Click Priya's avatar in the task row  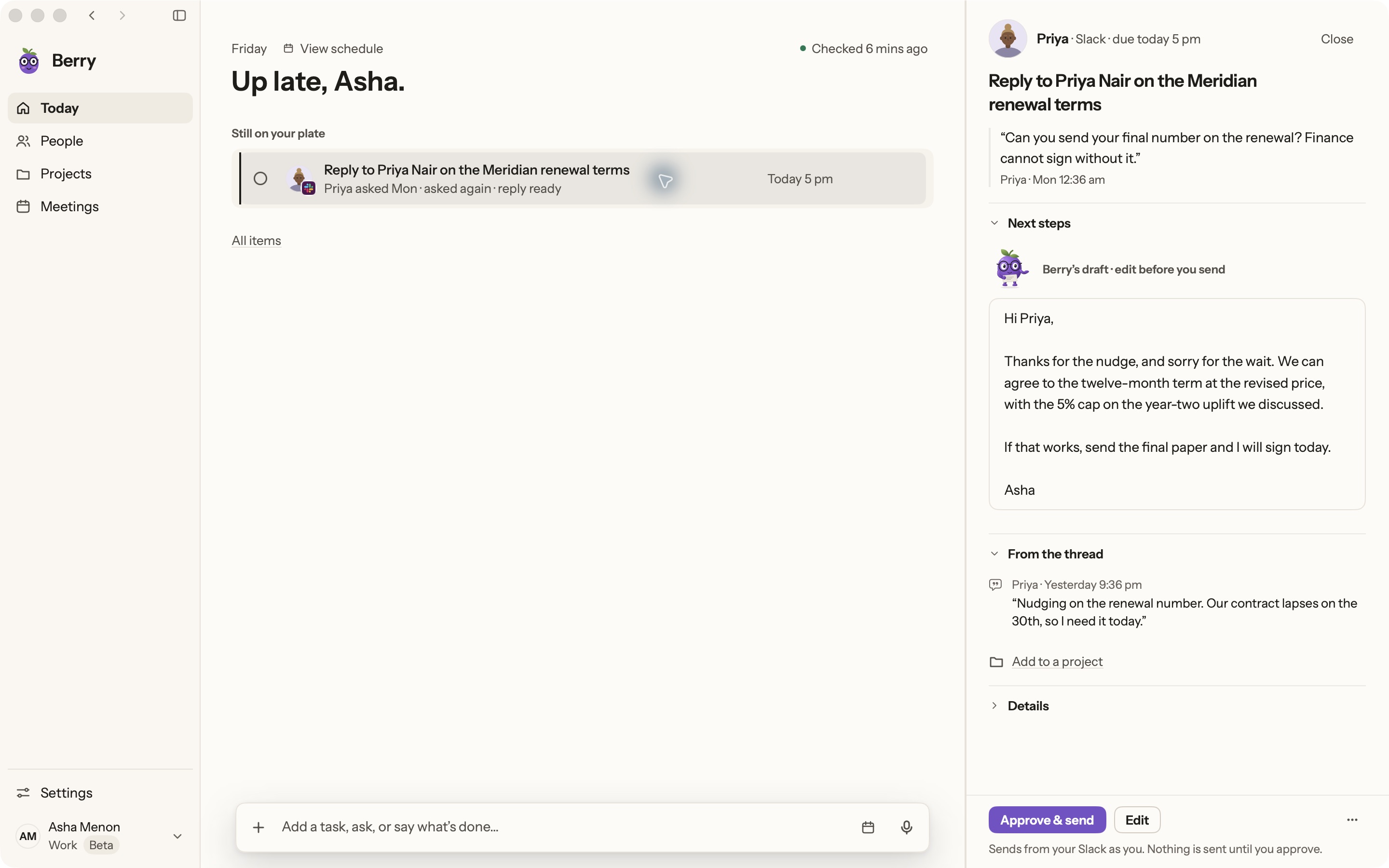point(299,178)
